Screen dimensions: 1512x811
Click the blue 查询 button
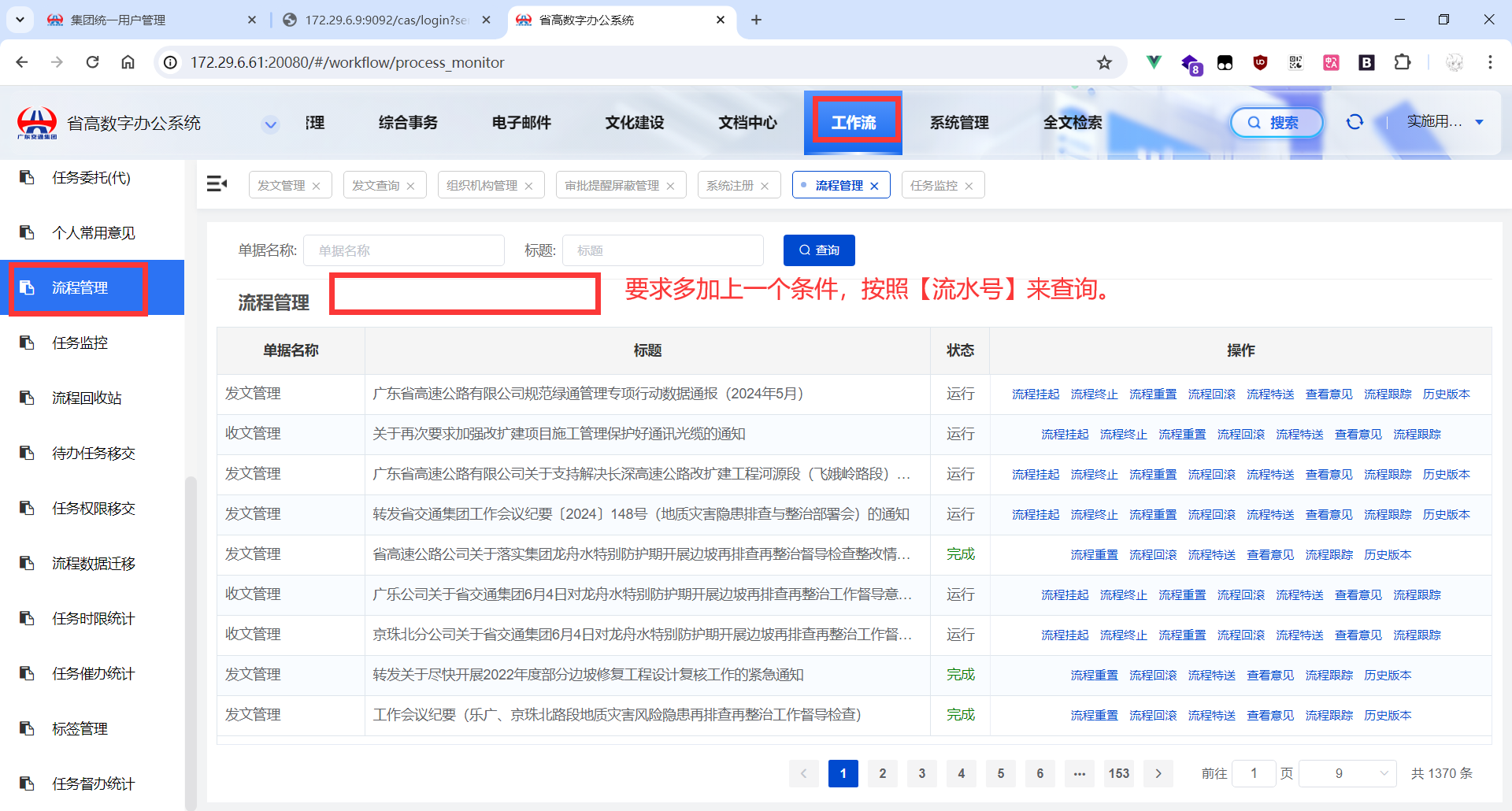[819, 250]
